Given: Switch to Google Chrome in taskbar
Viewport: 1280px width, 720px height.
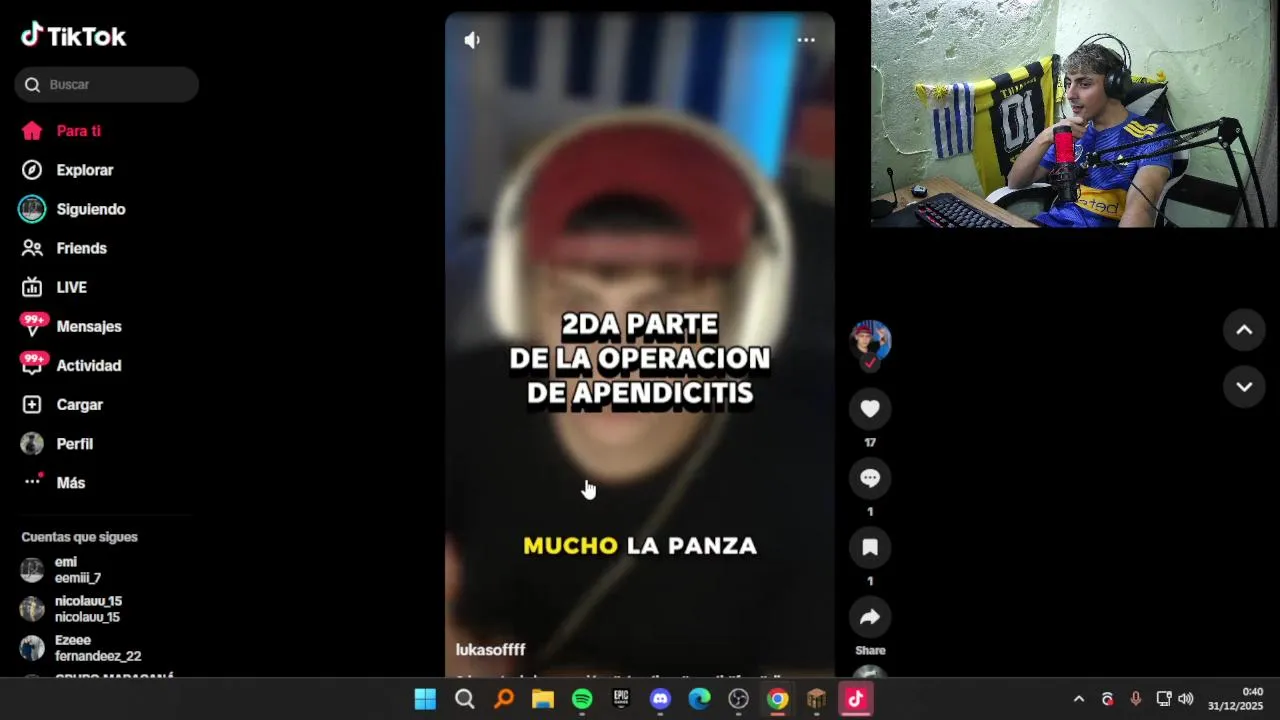Looking at the screenshot, I should (x=777, y=699).
